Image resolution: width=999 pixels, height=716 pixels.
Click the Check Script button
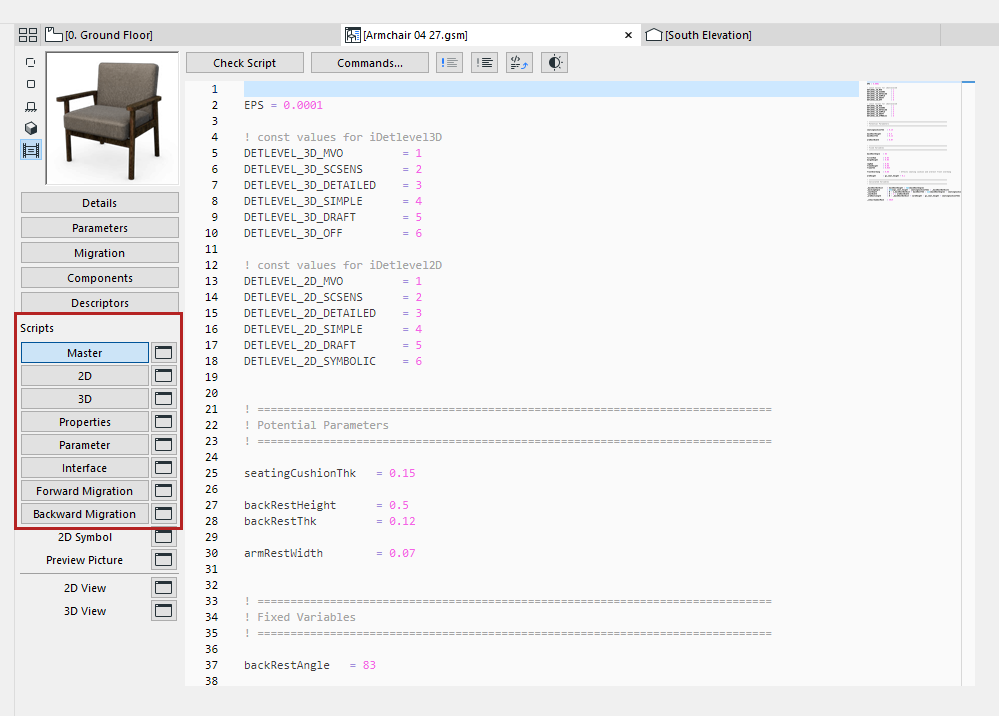click(244, 62)
